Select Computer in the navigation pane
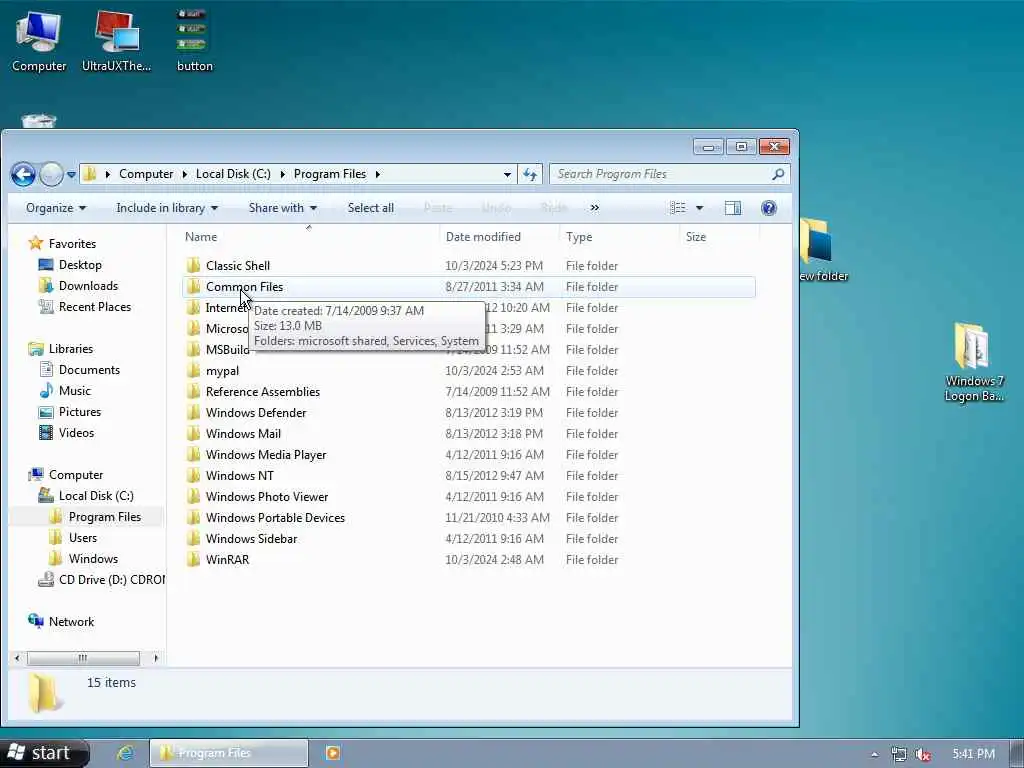Screen dimensions: 1024x768 point(76,475)
